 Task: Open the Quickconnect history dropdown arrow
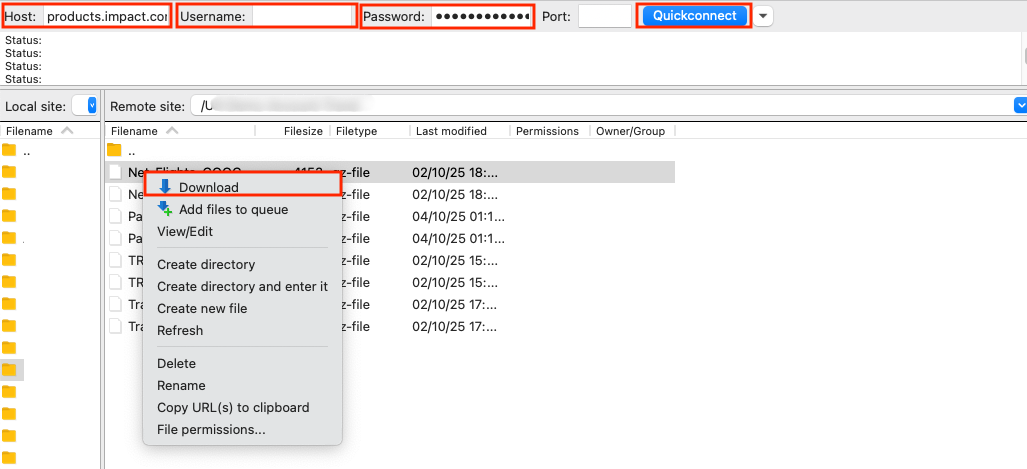point(765,16)
